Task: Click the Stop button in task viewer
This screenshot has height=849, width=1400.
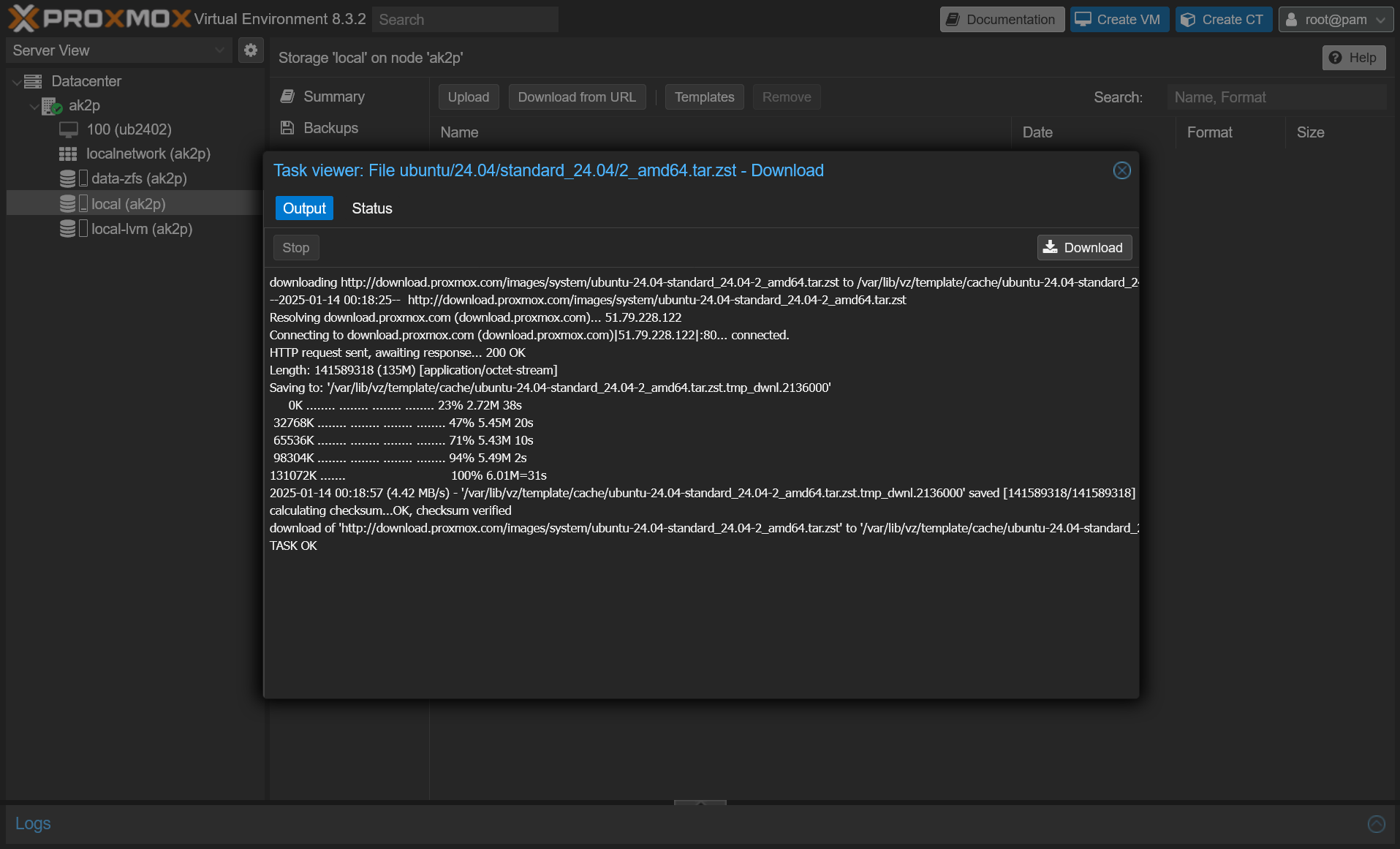Action: click(x=296, y=248)
